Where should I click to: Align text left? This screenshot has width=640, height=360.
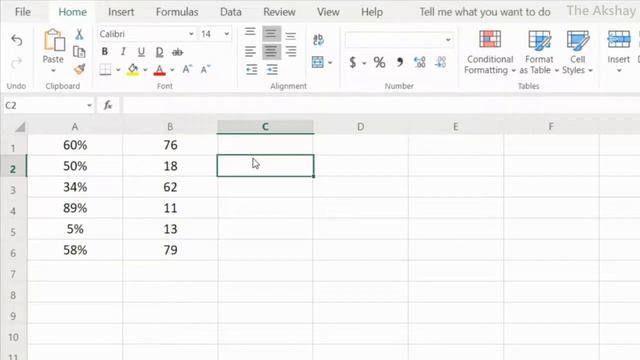250,51
